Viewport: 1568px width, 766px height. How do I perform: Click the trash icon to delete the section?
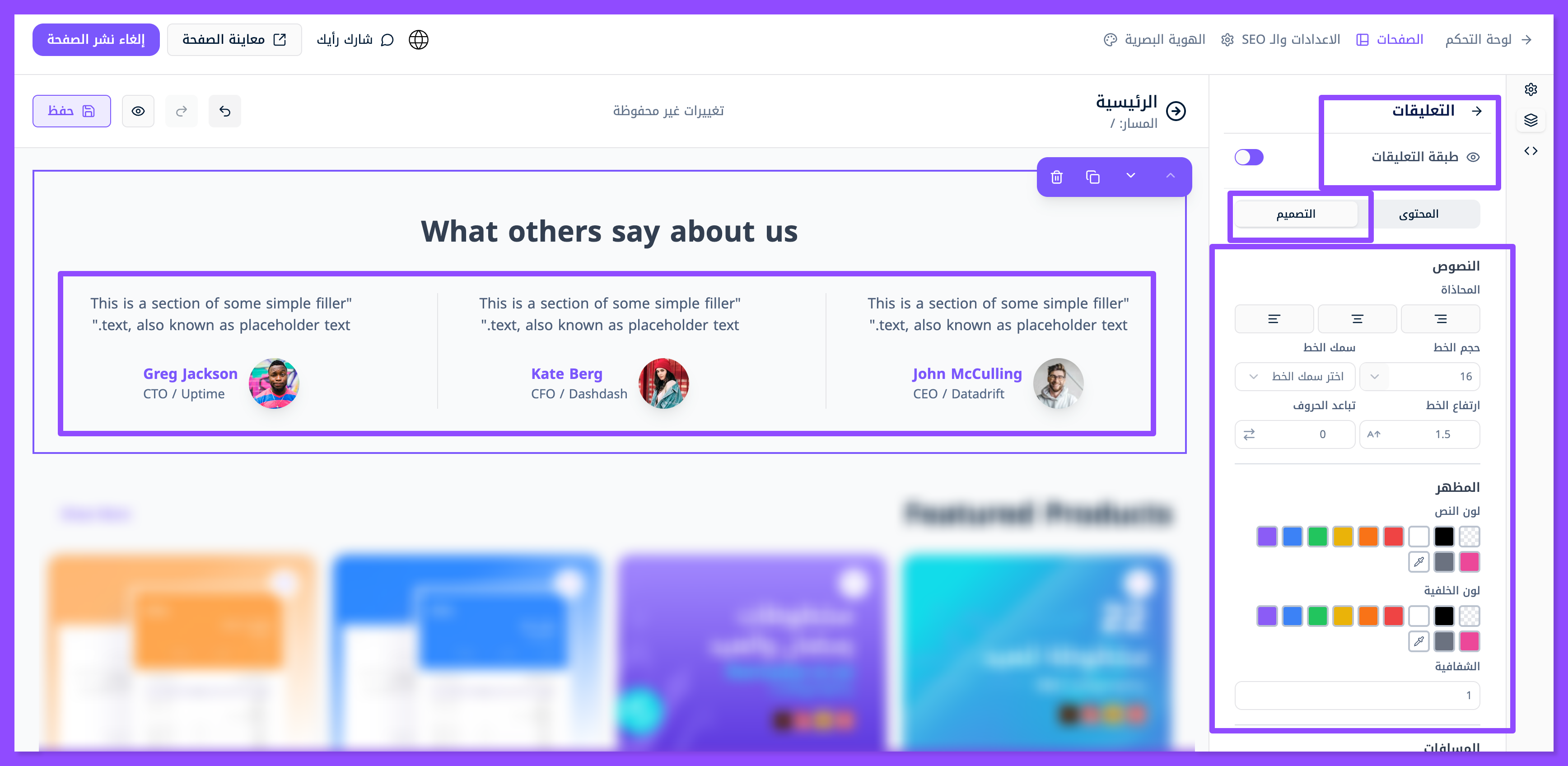point(1057,177)
